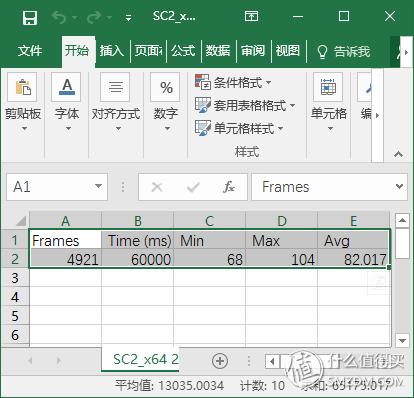Open 条件格式 conditional formatting menu
Viewport: 414px width, 398px height.
[x=233, y=82]
